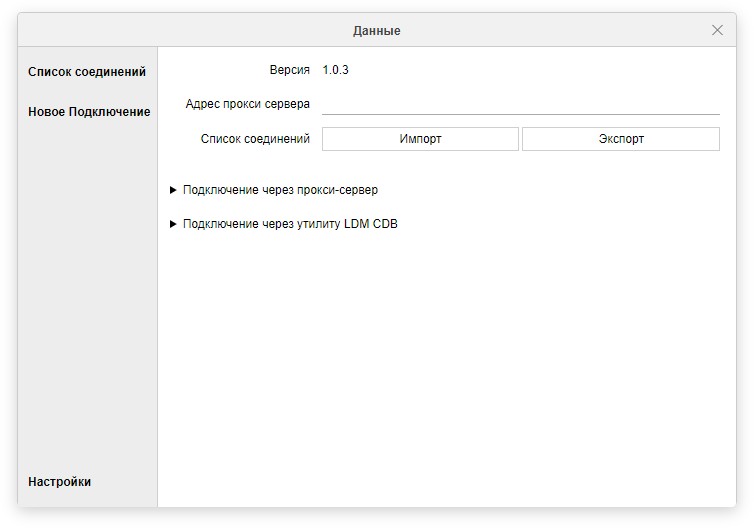Close the Данные dialog window
Image resolution: width=754 pixels, height=528 pixels.
tap(717, 30)
